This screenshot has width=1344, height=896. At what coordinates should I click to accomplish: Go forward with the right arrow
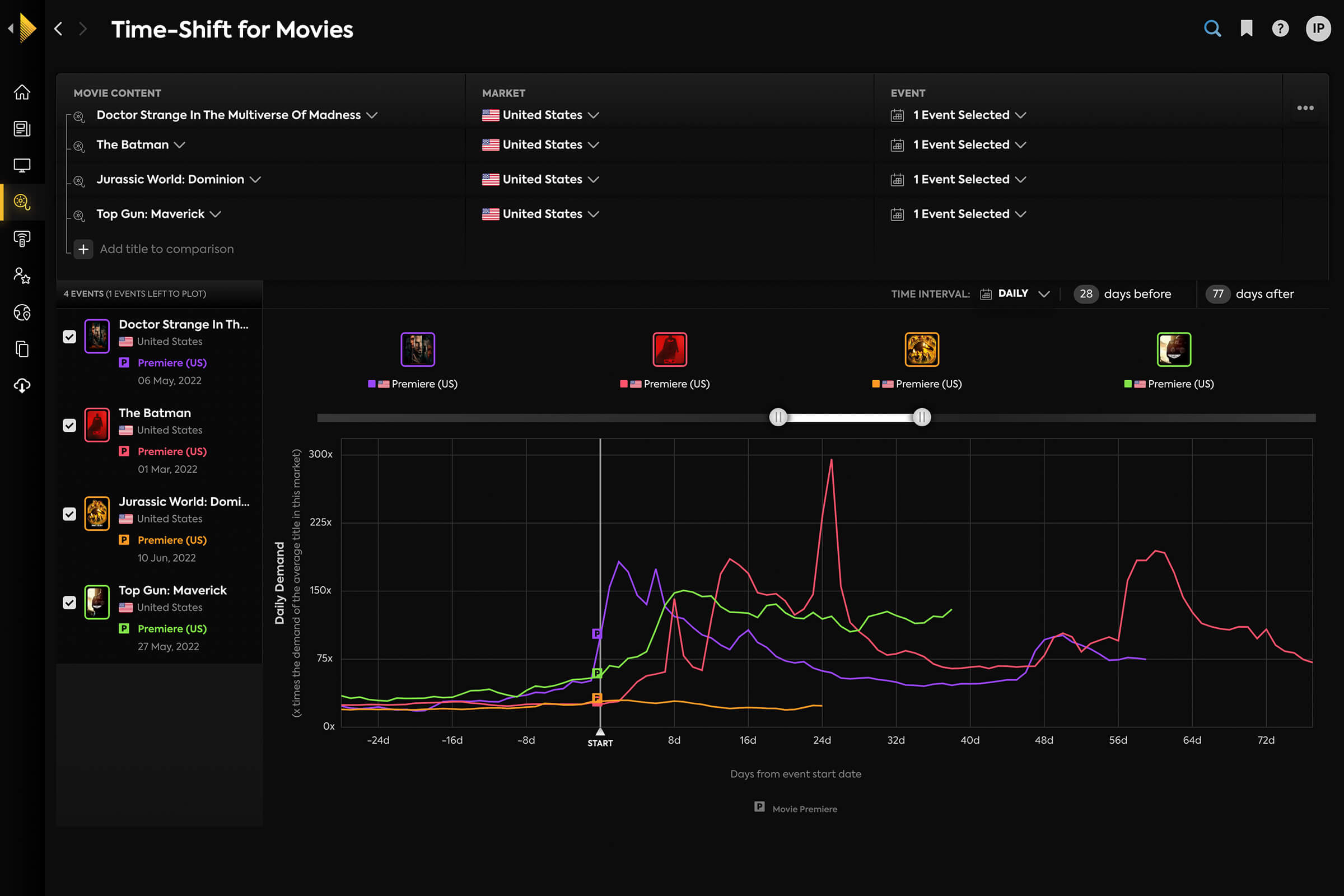(83, 29)
